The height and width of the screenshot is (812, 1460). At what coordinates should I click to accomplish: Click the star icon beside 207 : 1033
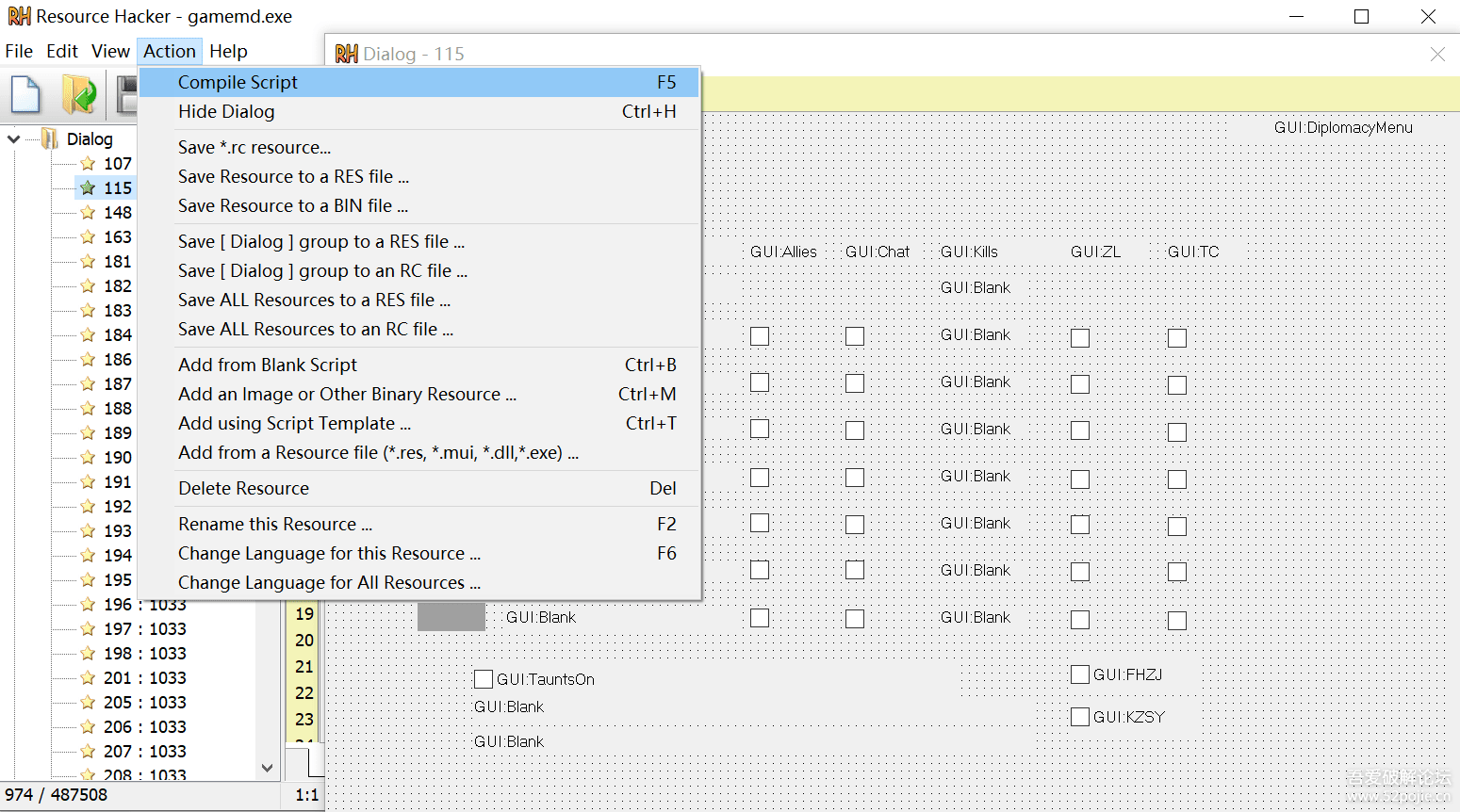(88, 752)
